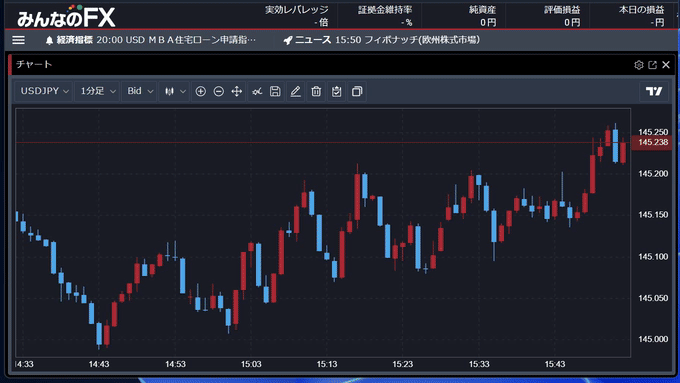Open chart settings gear icon
Screen dimensions: 680x383
pyautogui.click(x=638, y=65)
